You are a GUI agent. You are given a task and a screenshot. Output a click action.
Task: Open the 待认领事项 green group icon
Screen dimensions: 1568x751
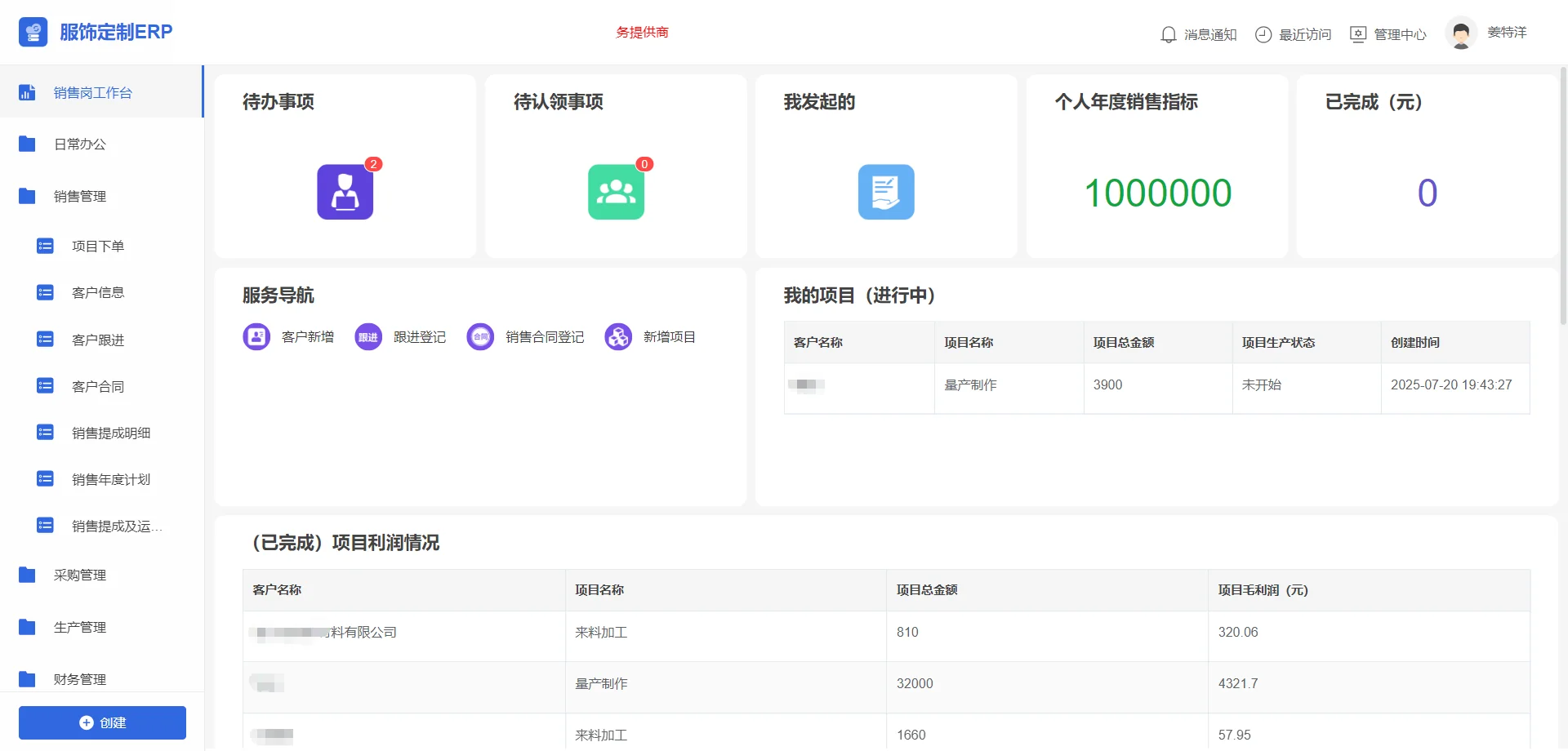(617, 192)
